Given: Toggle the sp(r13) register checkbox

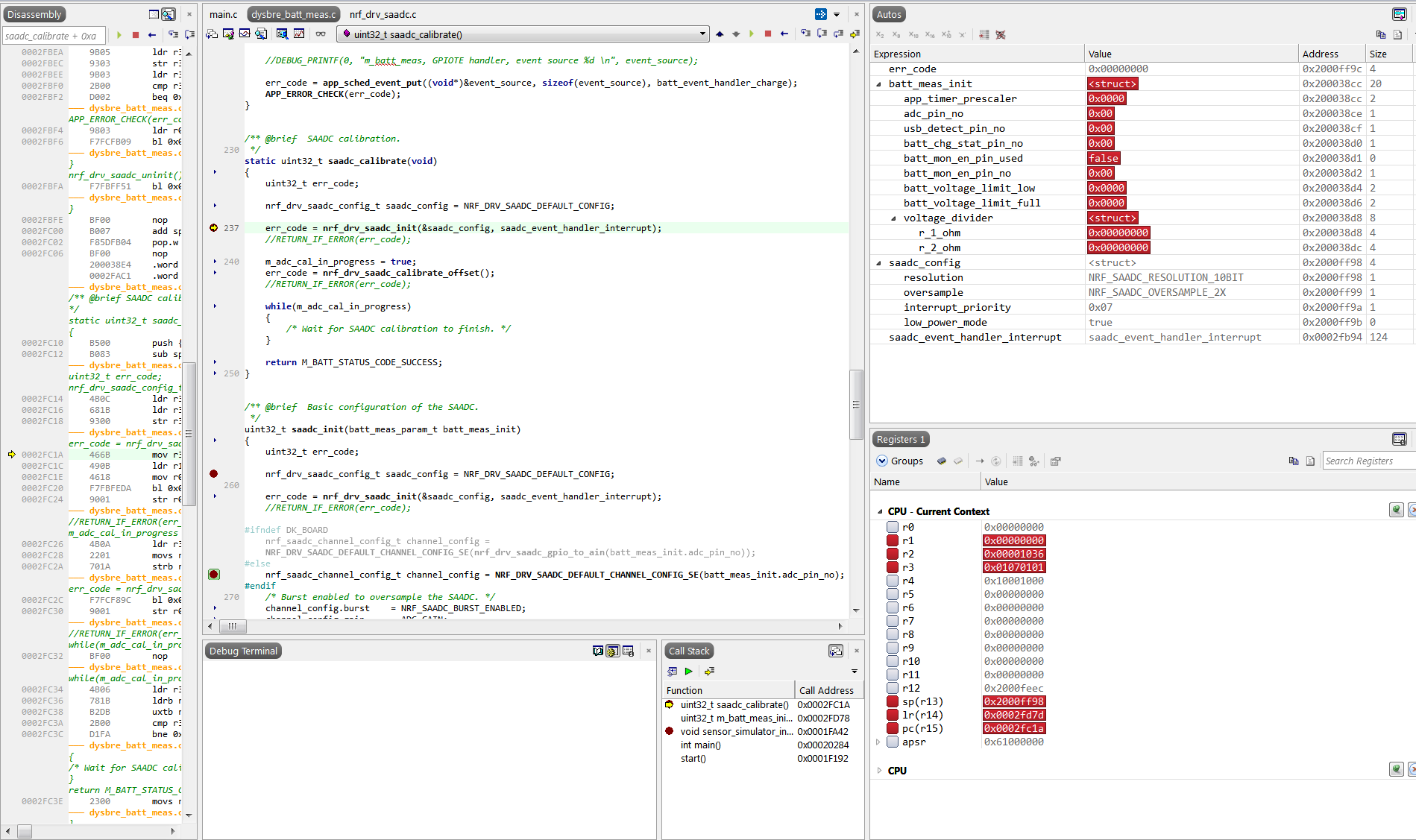Looking at the screenshot, I should click(x=892, y=701).
